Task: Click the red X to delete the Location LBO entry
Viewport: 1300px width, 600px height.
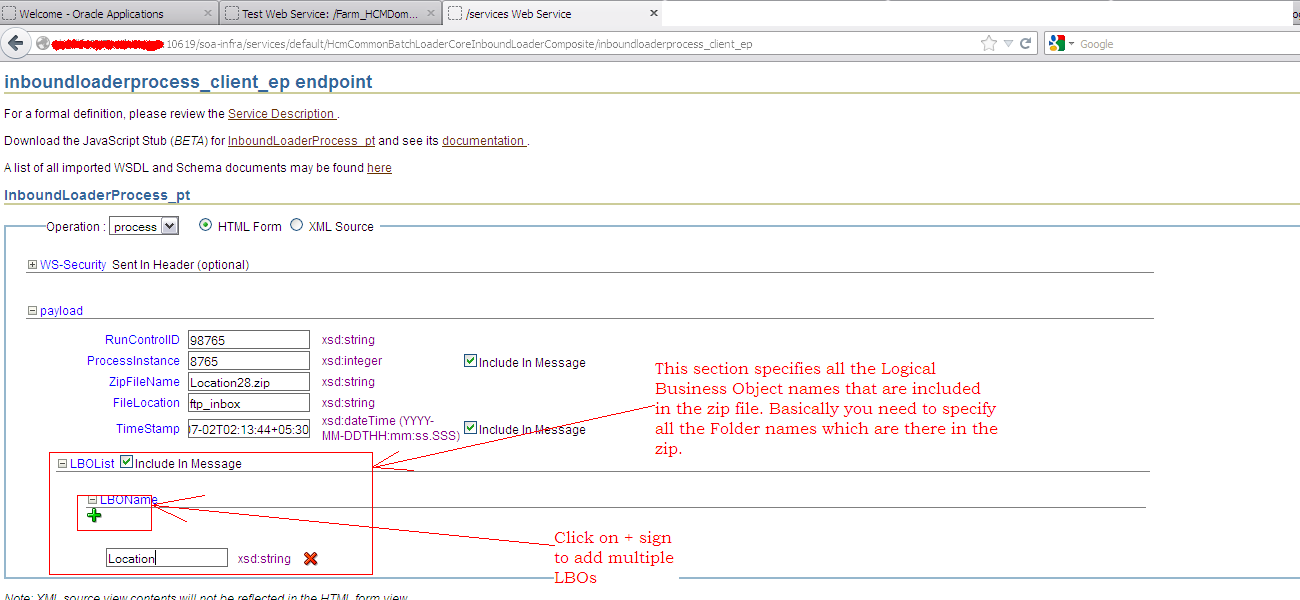Action: (310, 558)
